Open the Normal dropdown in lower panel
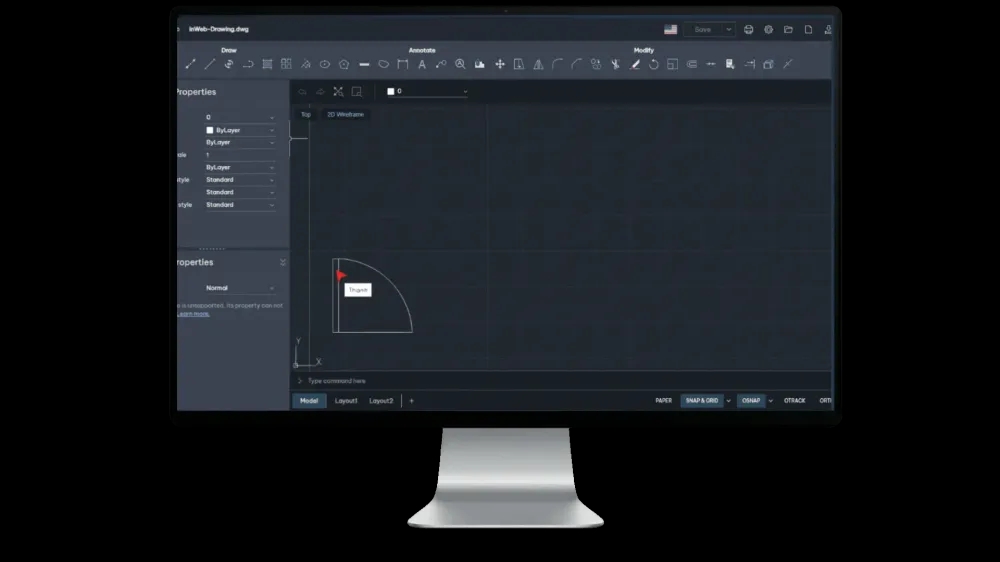Viewport: 1000px width, 562px height. click(240, 288)
